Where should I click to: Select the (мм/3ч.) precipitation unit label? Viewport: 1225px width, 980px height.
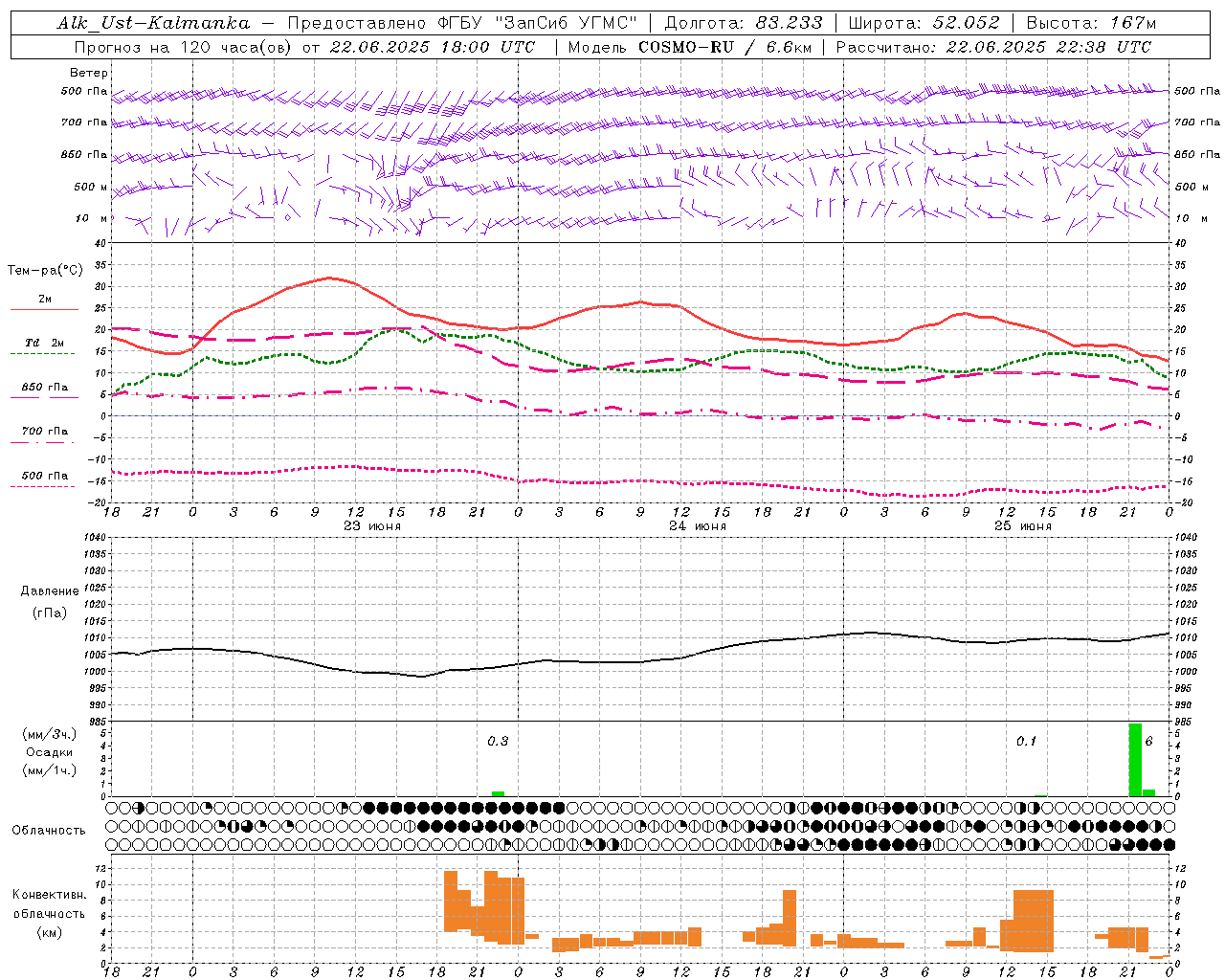(x=50, y=734)
